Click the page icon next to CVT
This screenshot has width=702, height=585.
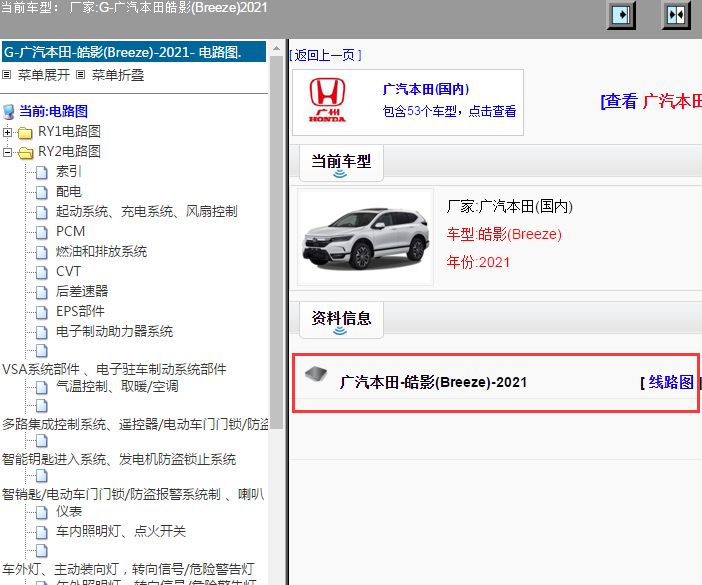coord(42,272)
